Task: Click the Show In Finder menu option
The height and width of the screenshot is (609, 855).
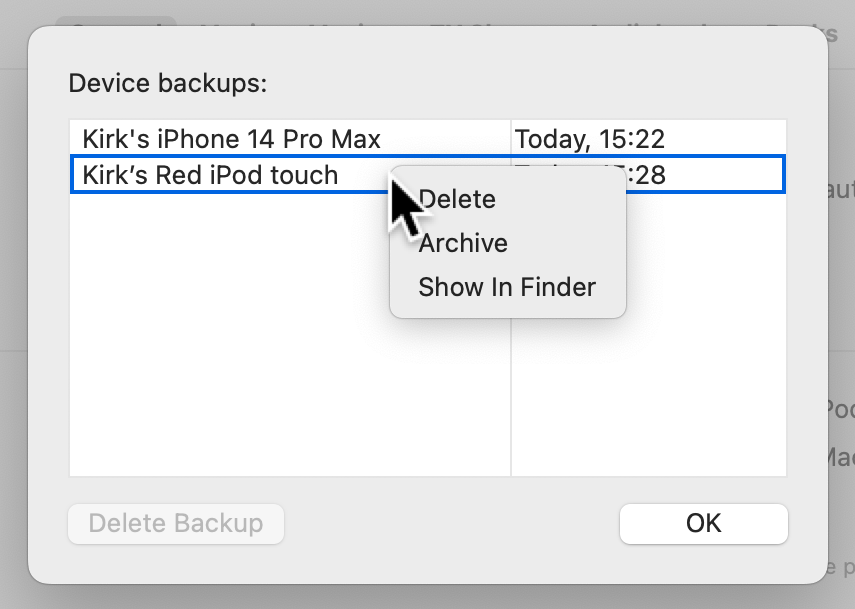Action: click(507, 287)
